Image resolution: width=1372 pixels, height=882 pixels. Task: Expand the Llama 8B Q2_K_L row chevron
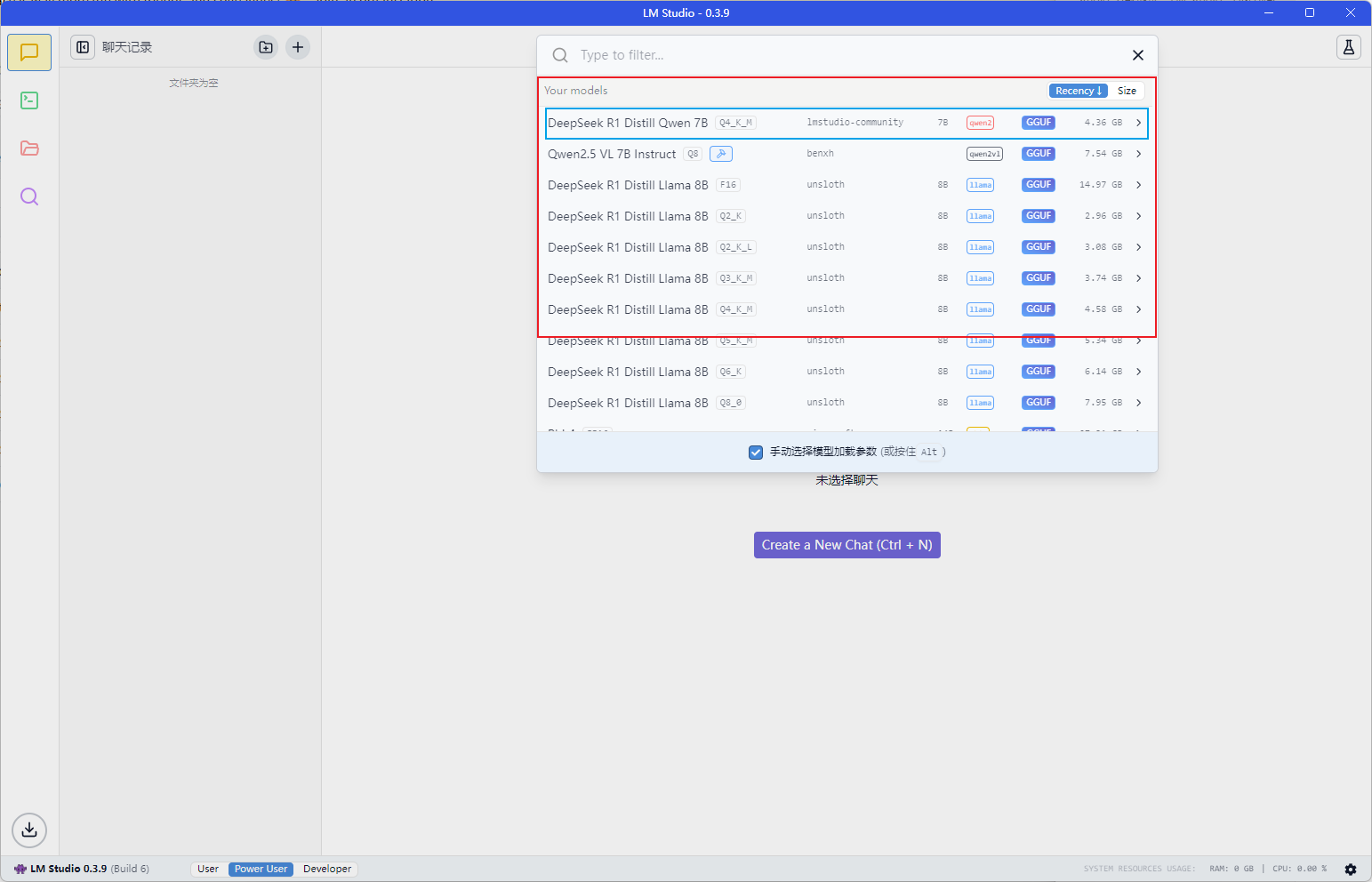pos(1138,247)
